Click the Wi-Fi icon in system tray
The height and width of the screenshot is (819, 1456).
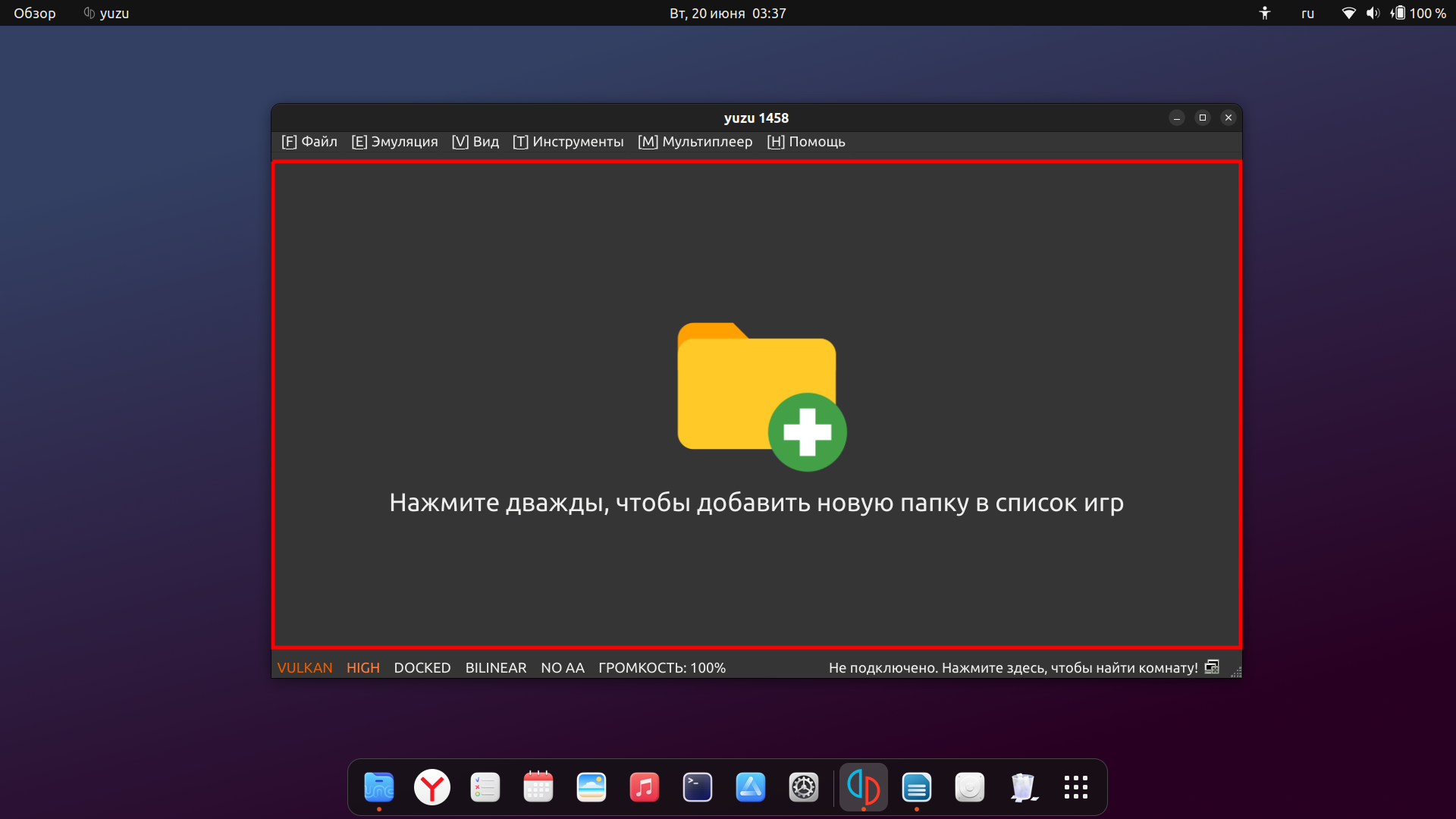[x=1348, y=13]
